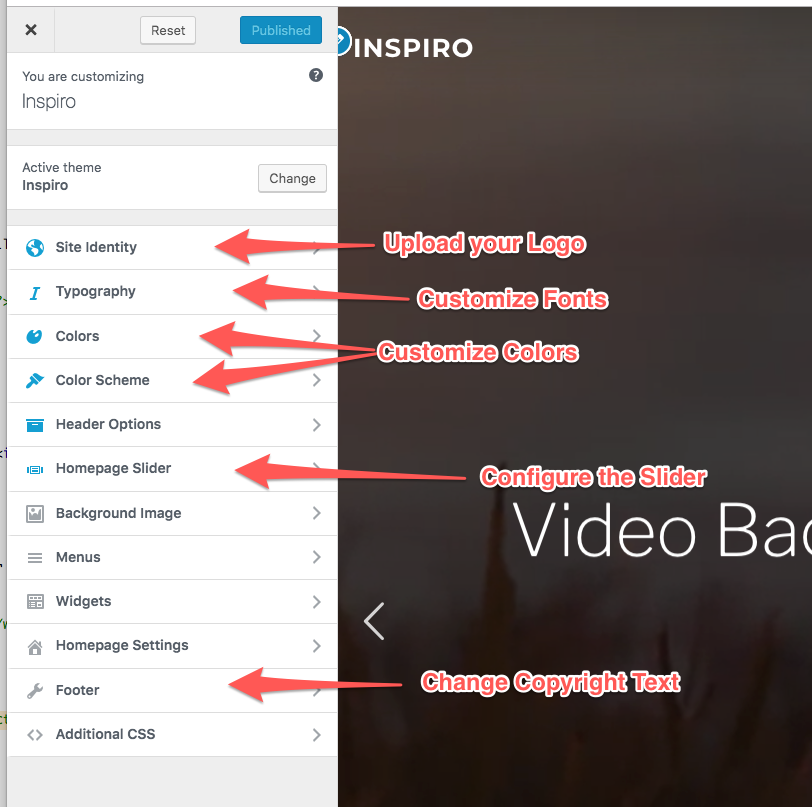Expand the Color Scheme section chevron
This screenshot has width=812, height=807.
tap(317, 380)
